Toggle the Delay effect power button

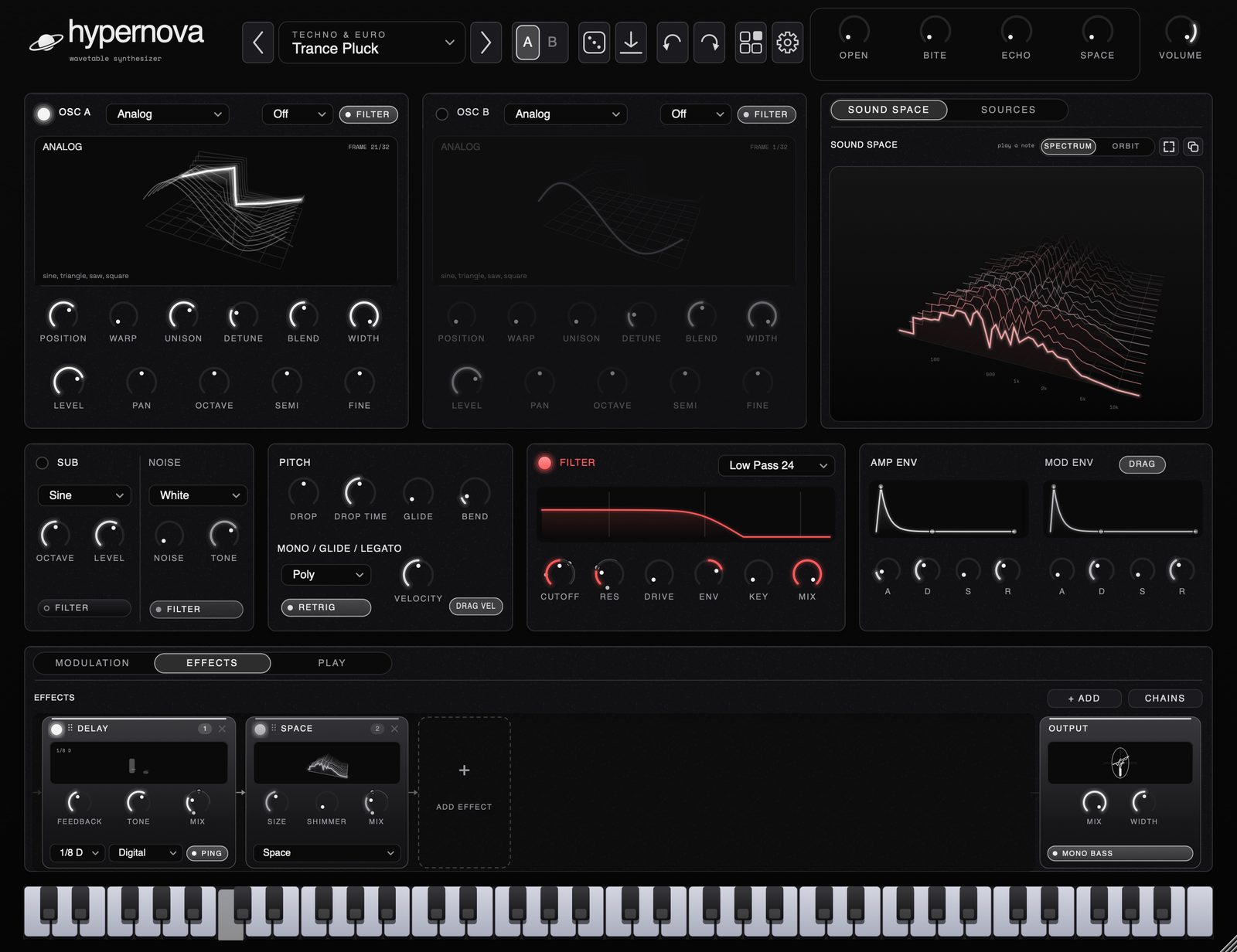(x=56, y=729)
